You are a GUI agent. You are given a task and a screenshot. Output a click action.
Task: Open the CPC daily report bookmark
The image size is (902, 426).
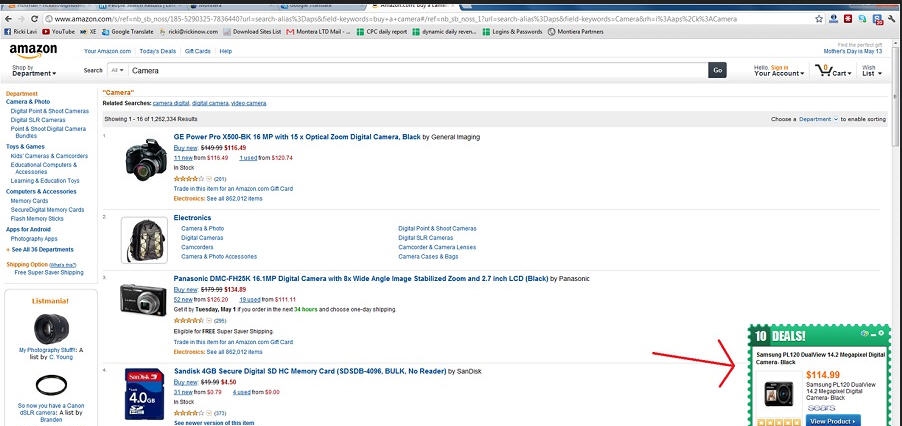click(382, 32)
